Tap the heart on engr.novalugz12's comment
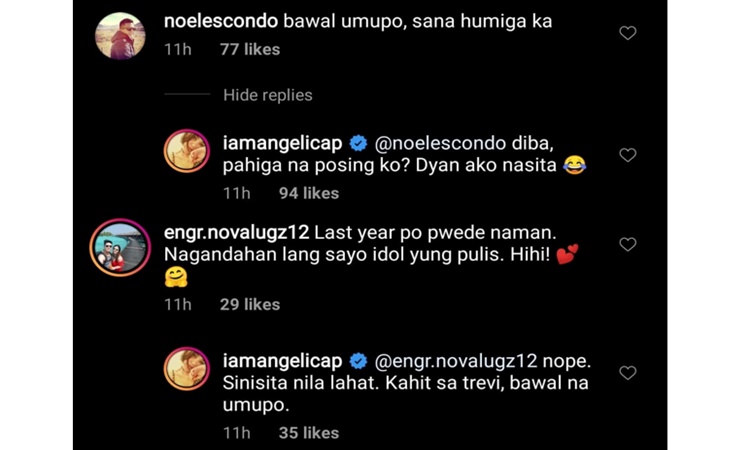The image size is (750, 450). click(x=627, y=245)
